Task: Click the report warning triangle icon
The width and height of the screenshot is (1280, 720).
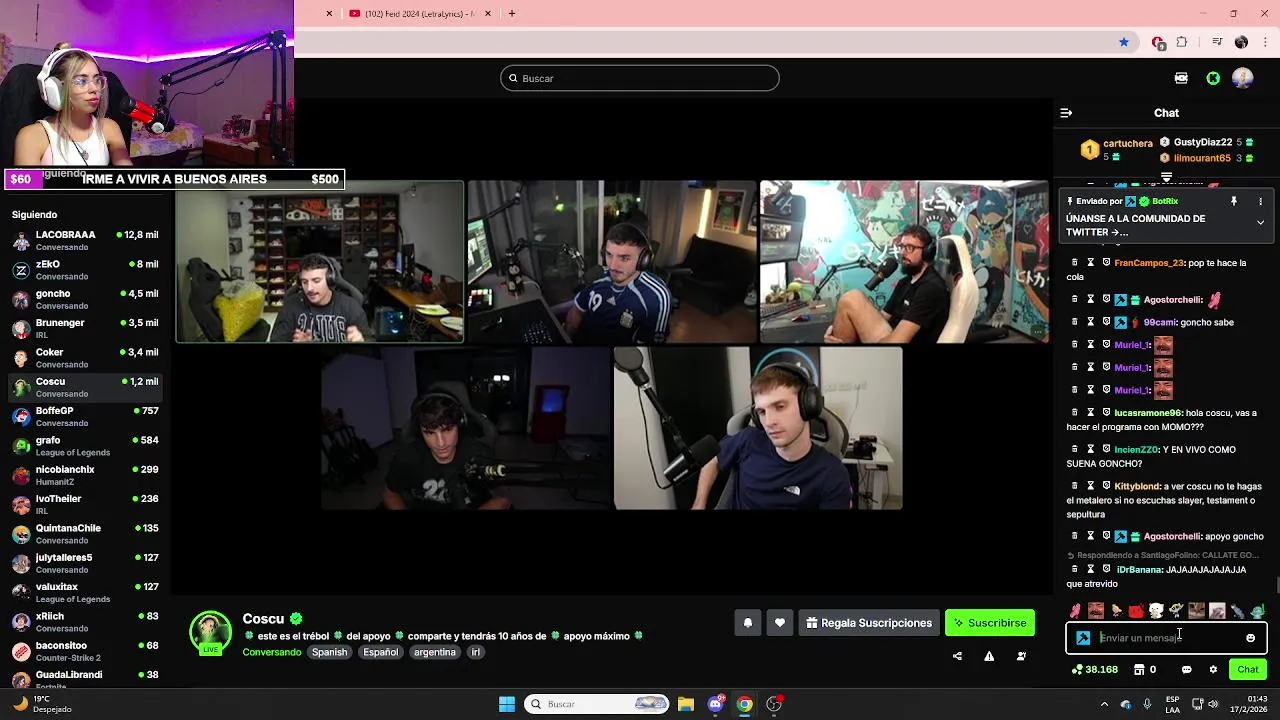Action: point(989,656)
